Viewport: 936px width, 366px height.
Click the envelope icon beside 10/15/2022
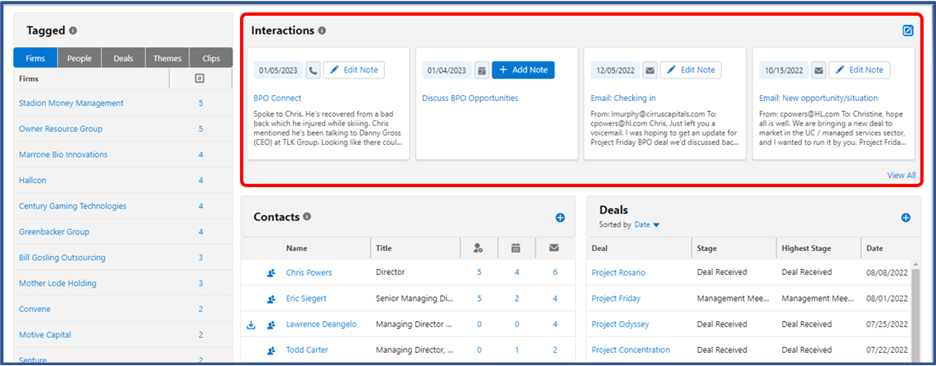point(819,70)
